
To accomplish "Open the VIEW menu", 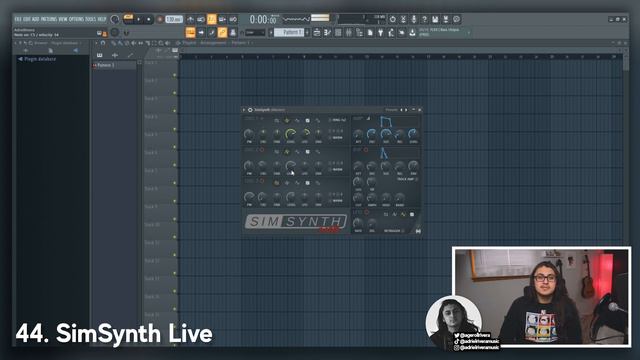I will (x=63, y=19).
